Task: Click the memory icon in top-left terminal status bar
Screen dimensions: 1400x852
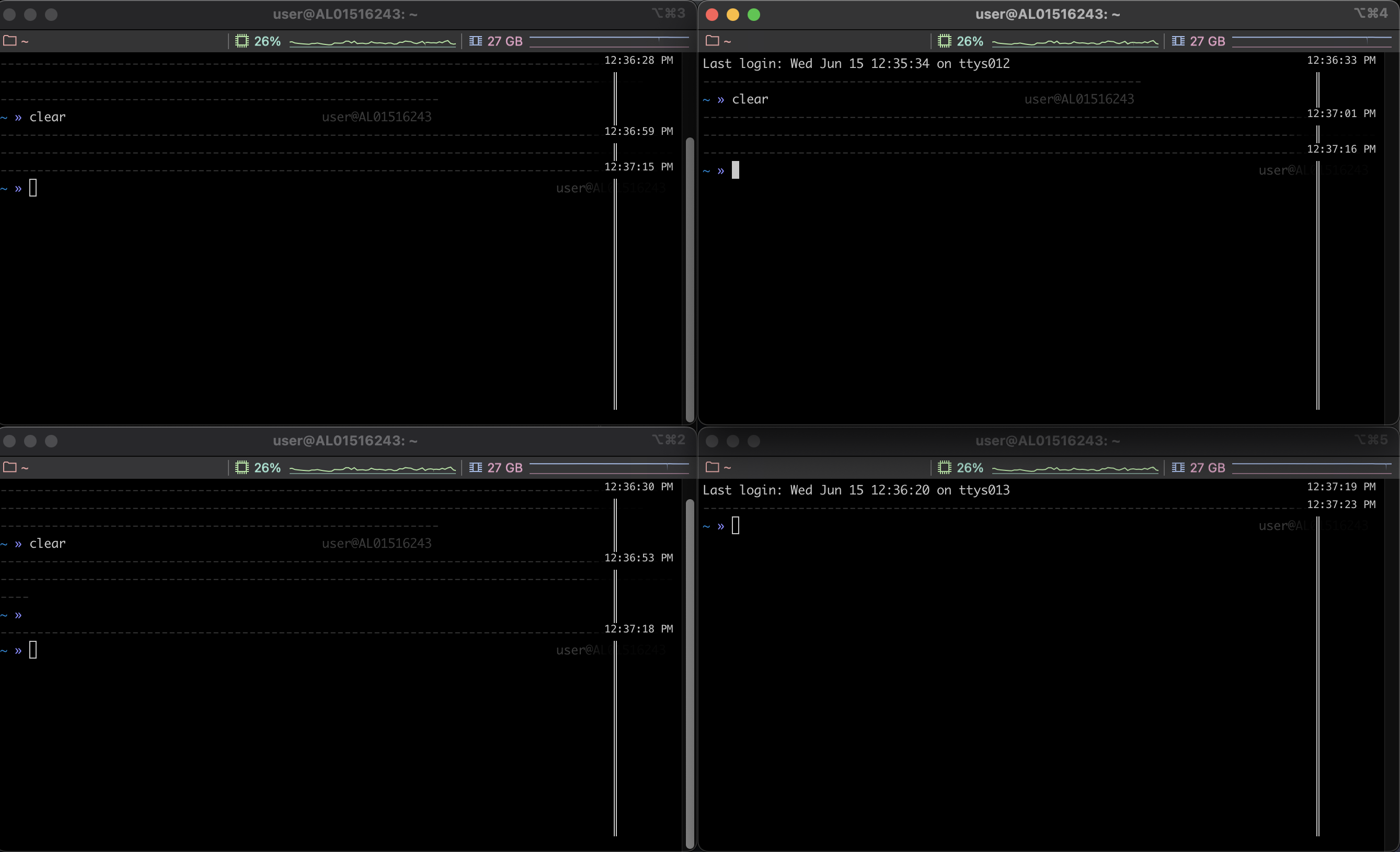Action: coord(476,41)
